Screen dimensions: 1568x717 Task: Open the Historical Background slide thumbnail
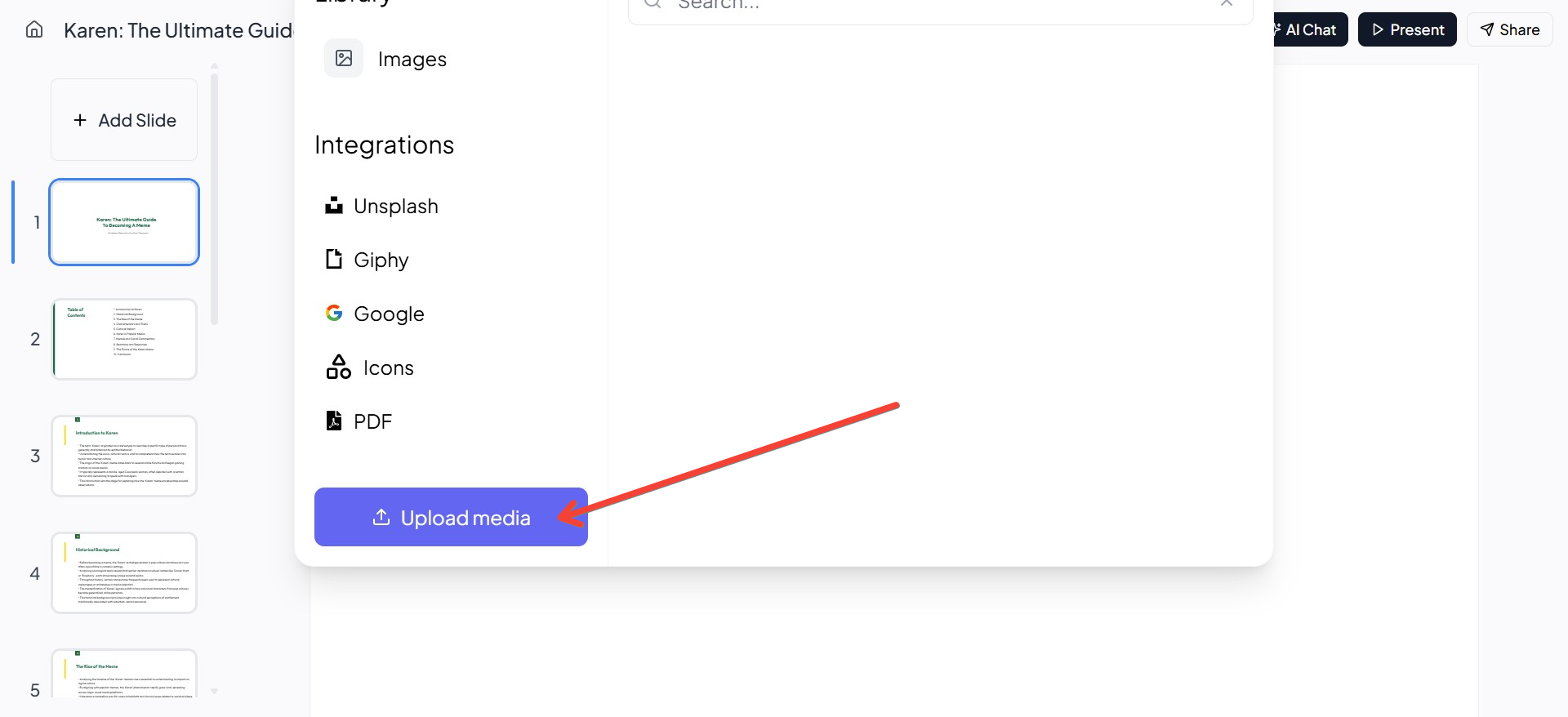pyautogui.click(x=124, y=572)
